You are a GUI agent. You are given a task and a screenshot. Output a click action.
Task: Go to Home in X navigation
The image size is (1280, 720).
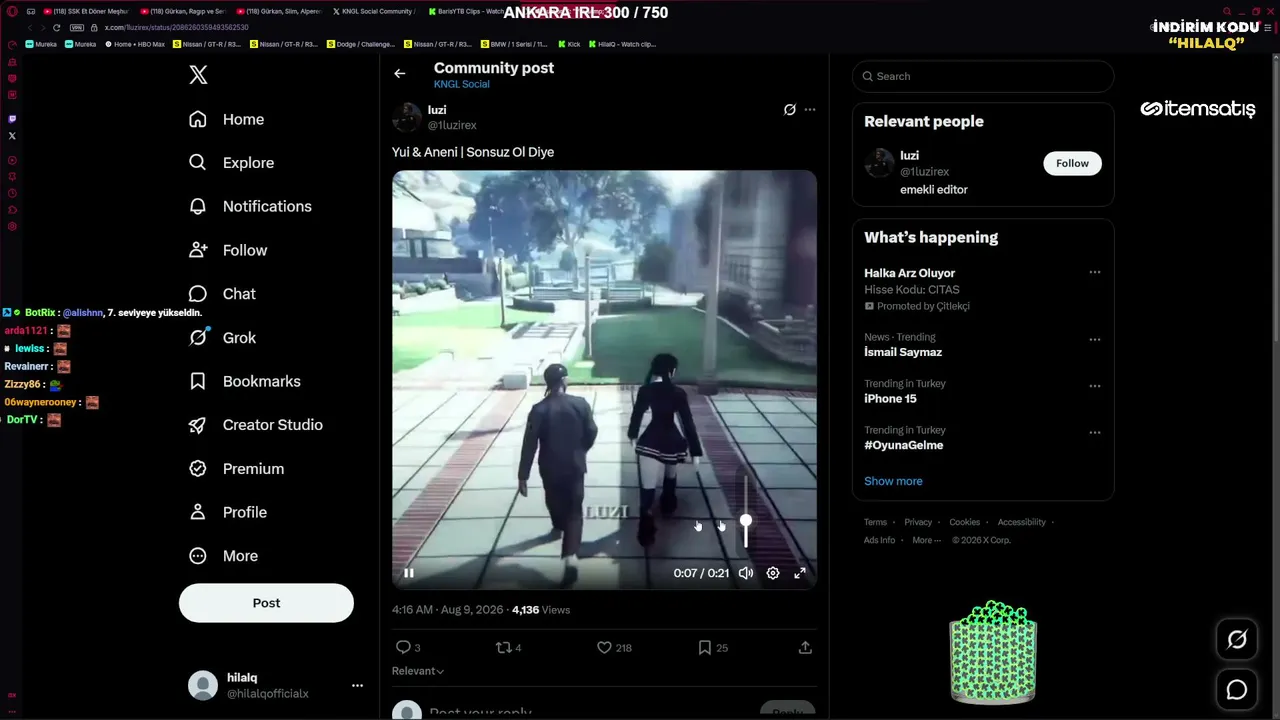(227, 119)
